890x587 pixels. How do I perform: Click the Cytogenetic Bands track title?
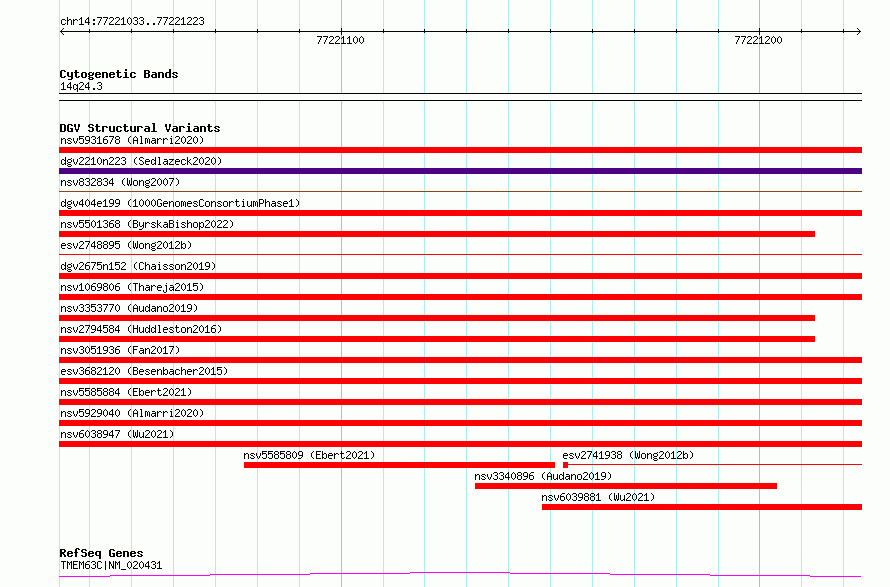tap(119, 74)
